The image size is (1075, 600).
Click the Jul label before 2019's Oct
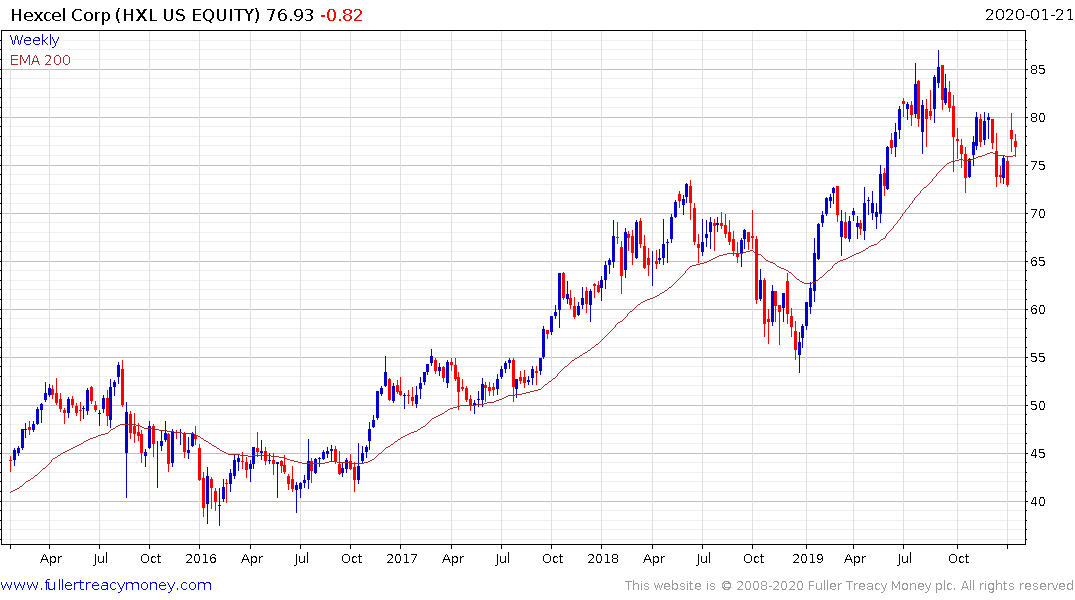(x=904, y=558)
